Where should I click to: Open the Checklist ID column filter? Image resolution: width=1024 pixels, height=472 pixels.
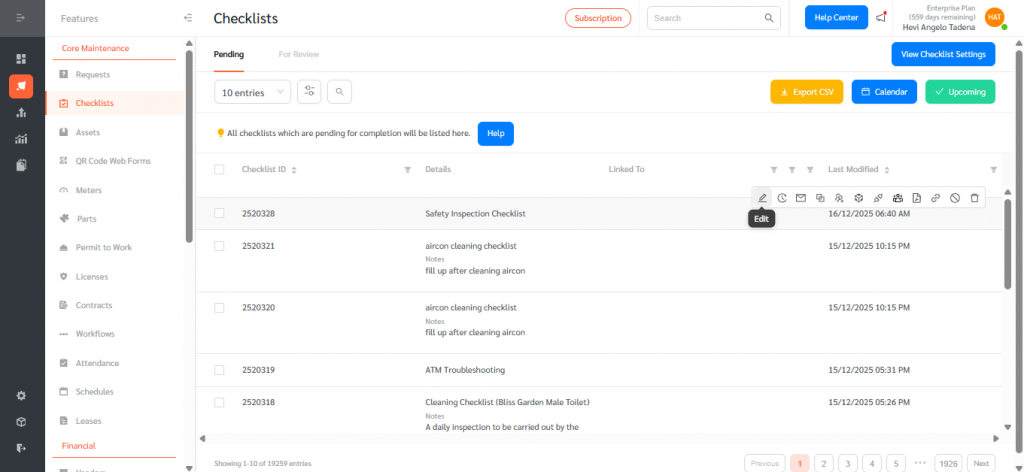point(407,170)
